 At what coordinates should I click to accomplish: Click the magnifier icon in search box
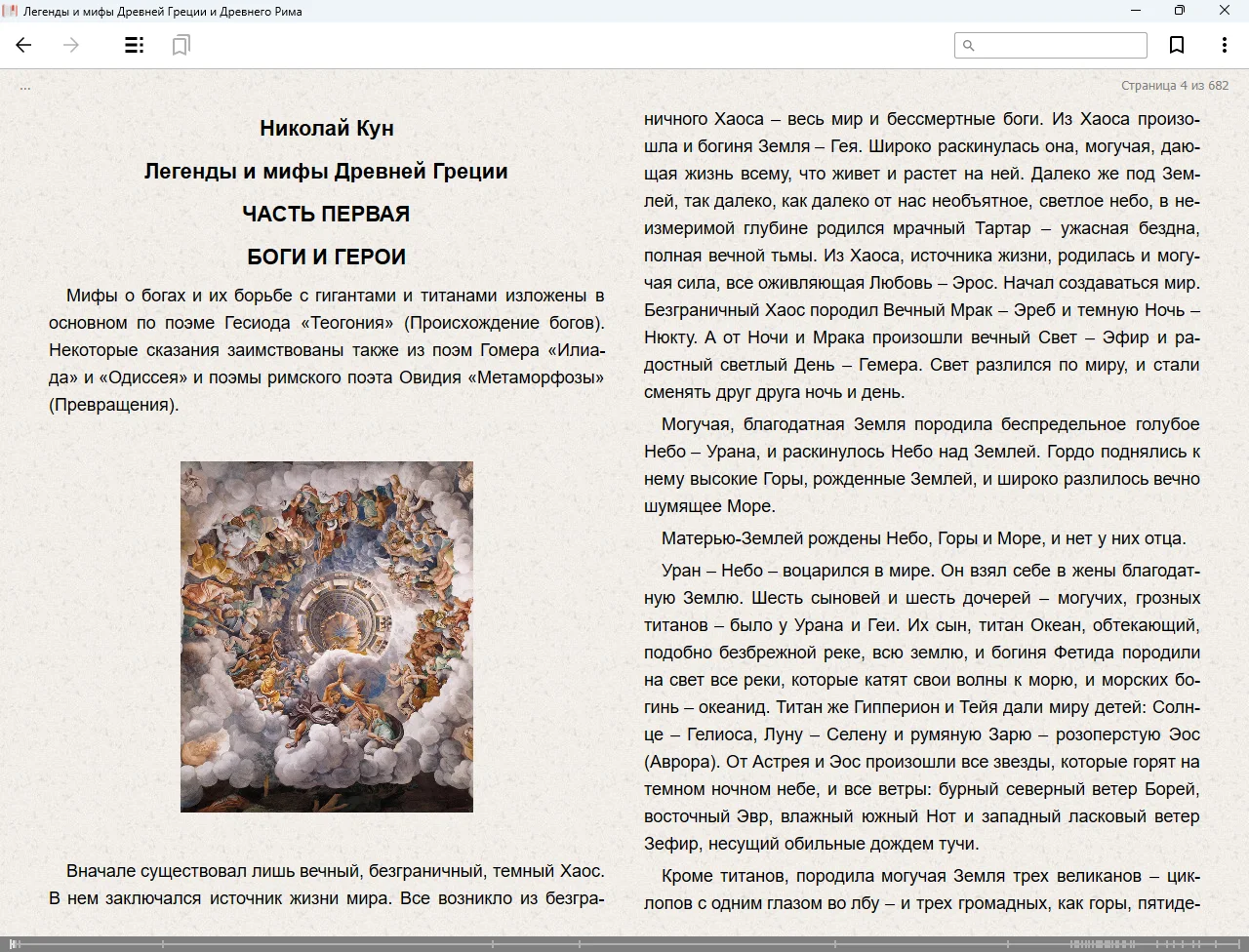[x=968, y=45]
